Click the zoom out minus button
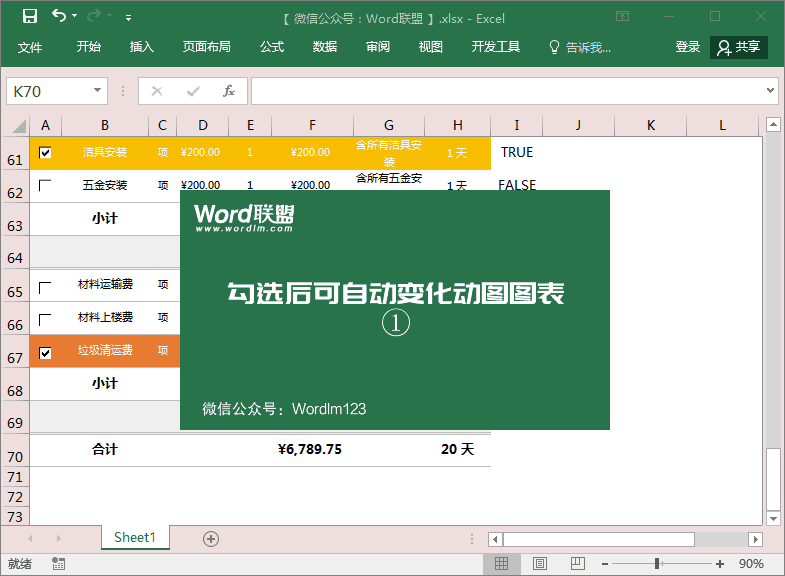 [605, 564]
